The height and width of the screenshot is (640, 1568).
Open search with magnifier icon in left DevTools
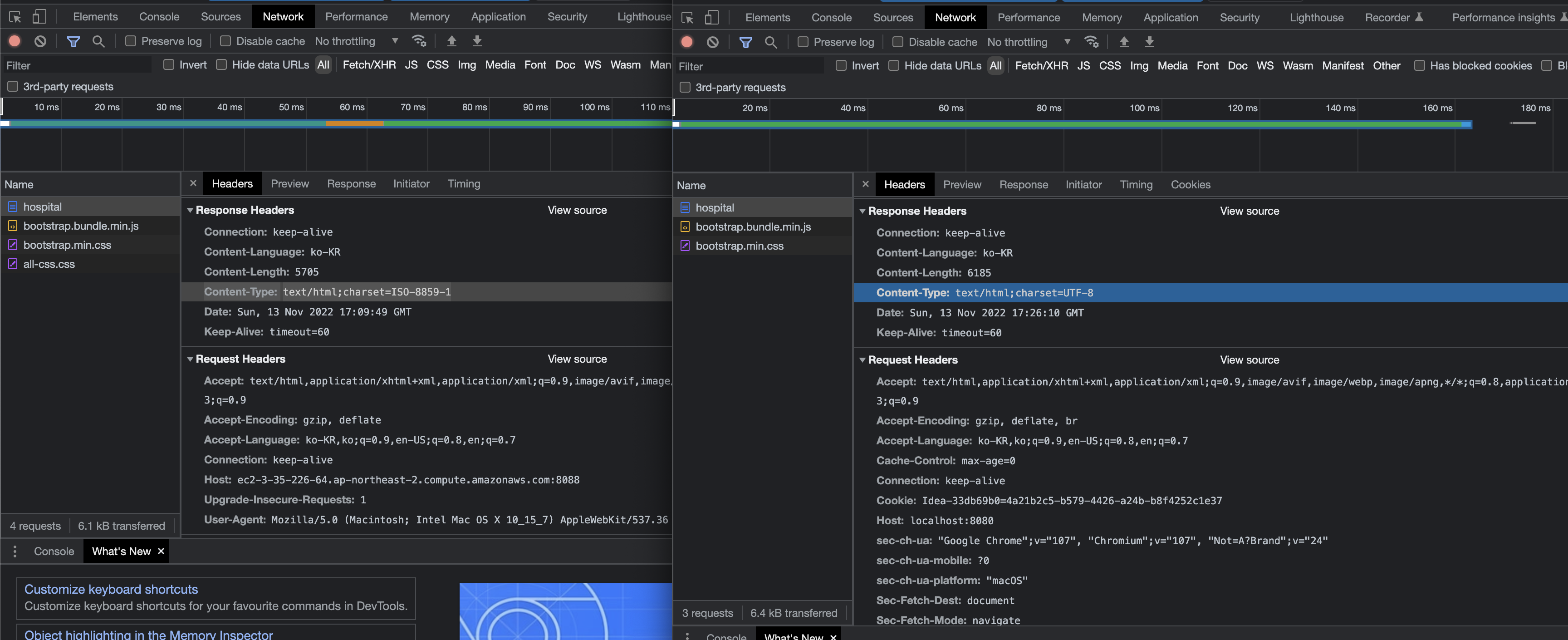tap(98, 41)
